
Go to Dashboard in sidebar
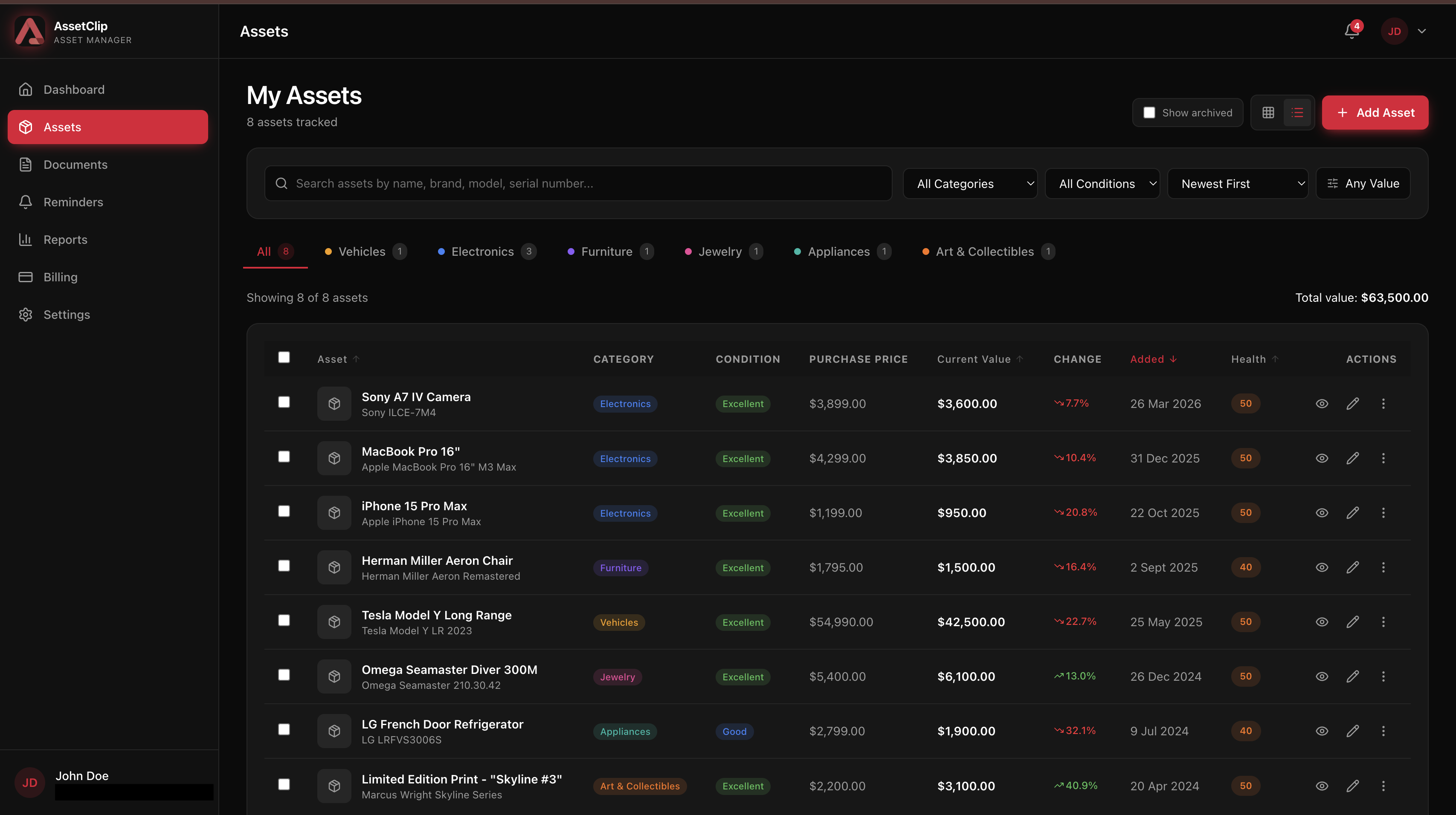(x=107, y=89)
